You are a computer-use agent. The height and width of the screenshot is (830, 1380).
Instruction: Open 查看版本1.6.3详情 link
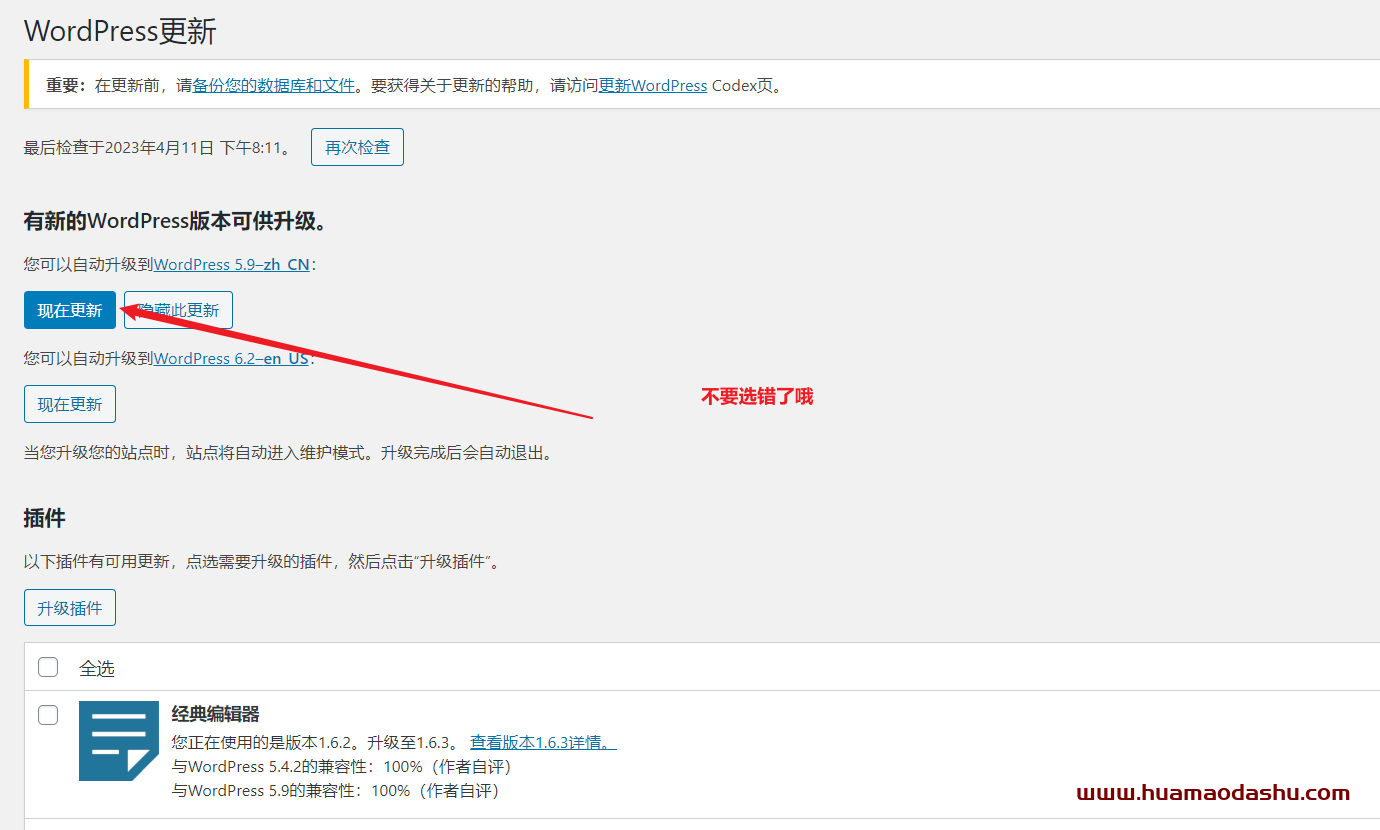click(544, 742)
